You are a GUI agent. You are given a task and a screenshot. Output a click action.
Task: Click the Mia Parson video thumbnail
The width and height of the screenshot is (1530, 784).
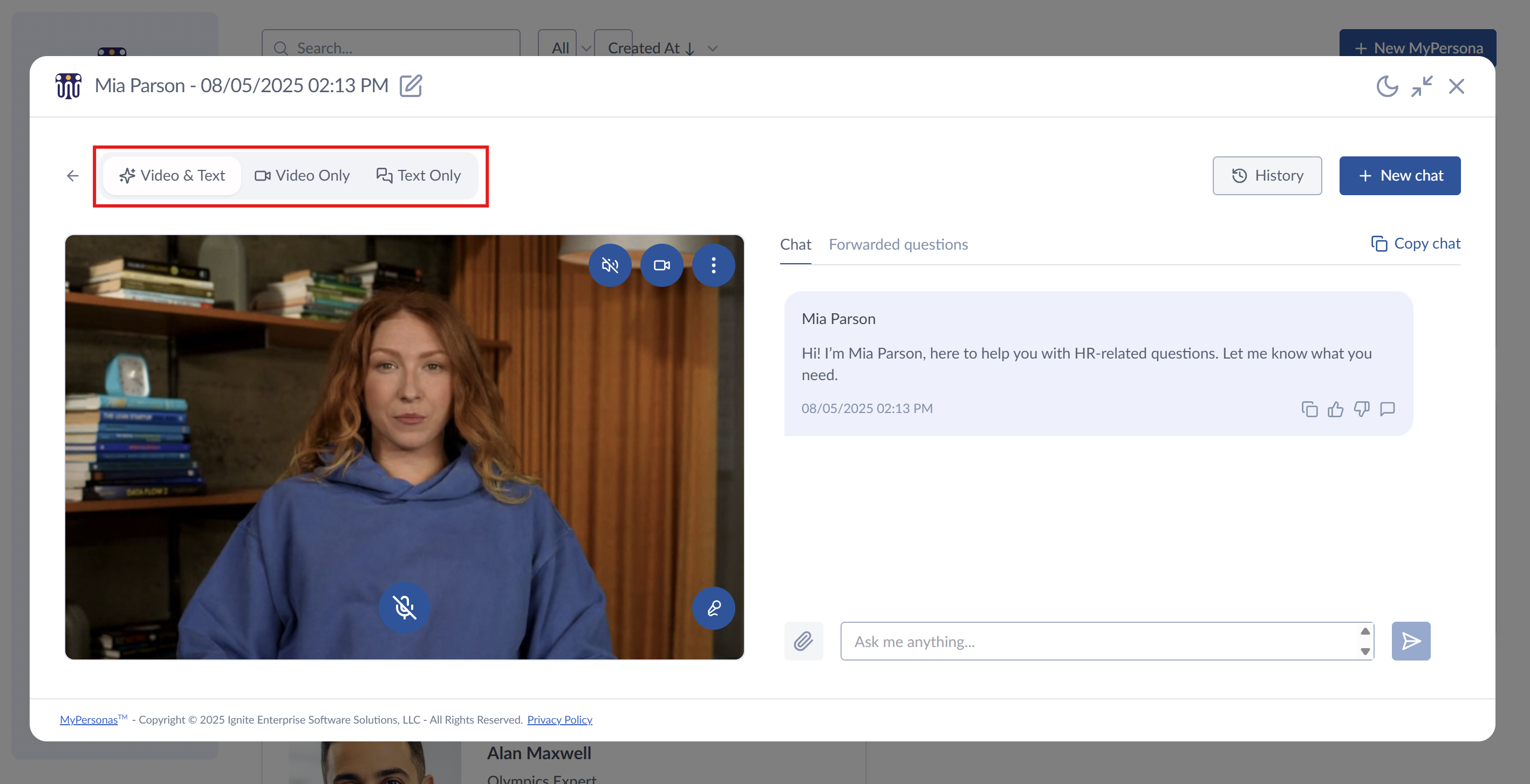point(405,447)
